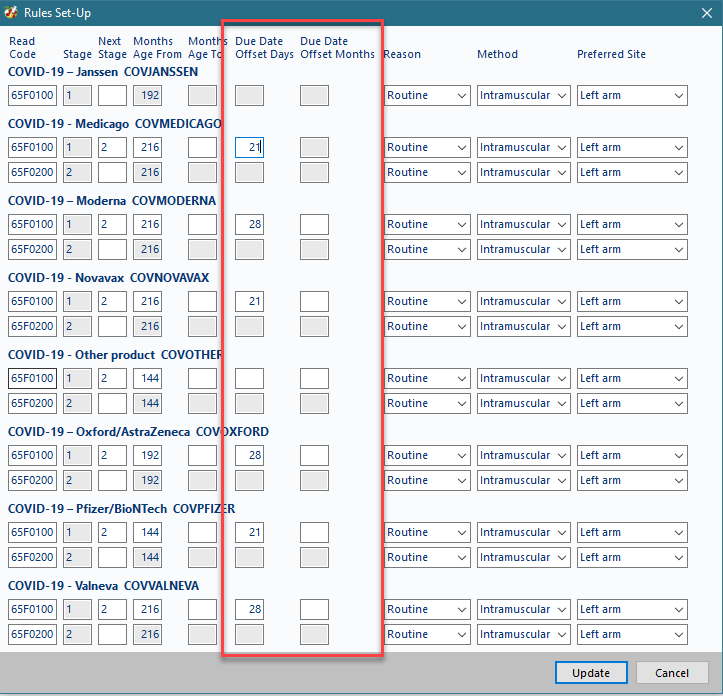
Task: Click the Preferred Site column header
Action: point(611,54)
